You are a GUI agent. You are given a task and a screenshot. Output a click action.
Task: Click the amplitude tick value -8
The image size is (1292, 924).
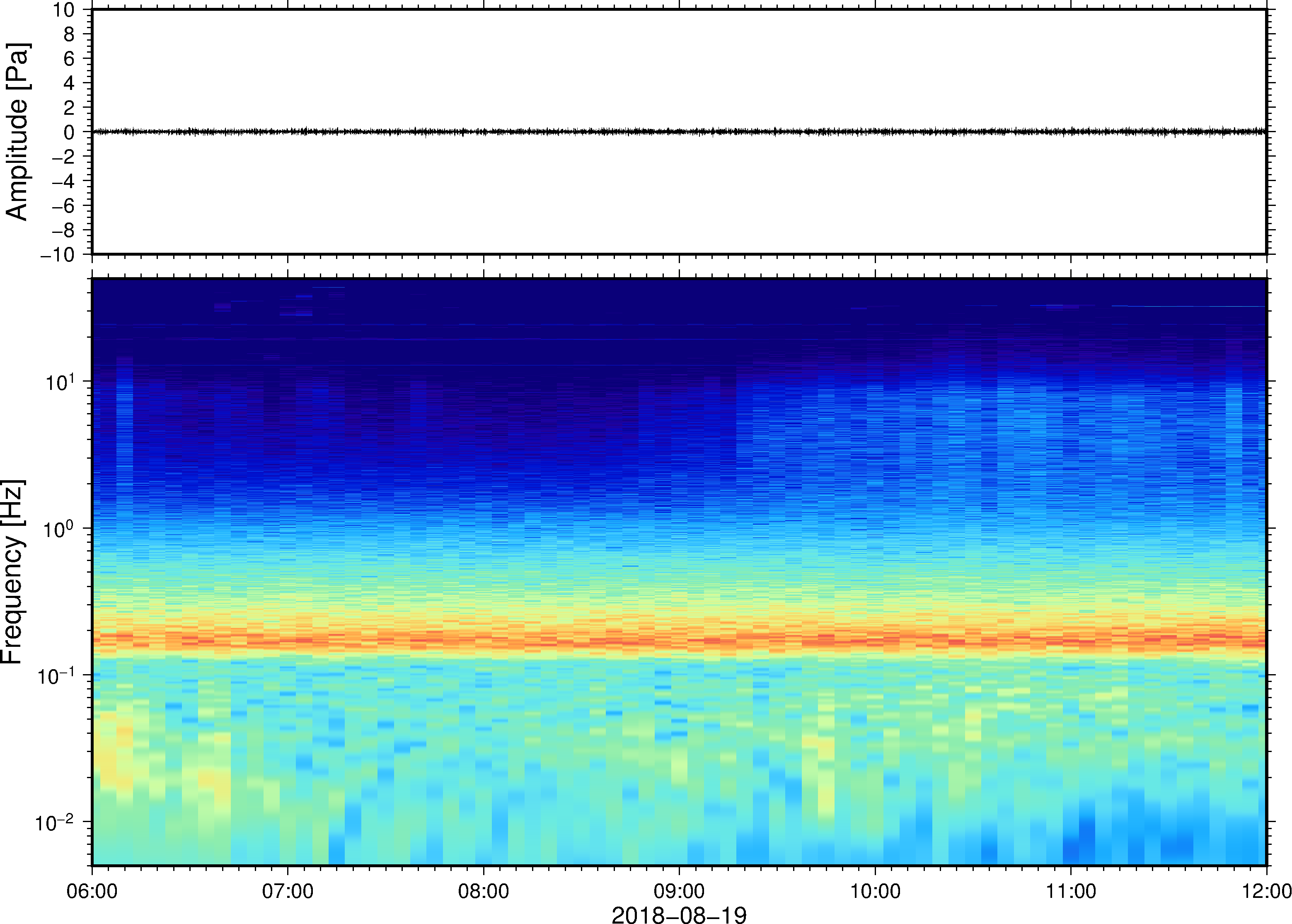tap(63, 230)
